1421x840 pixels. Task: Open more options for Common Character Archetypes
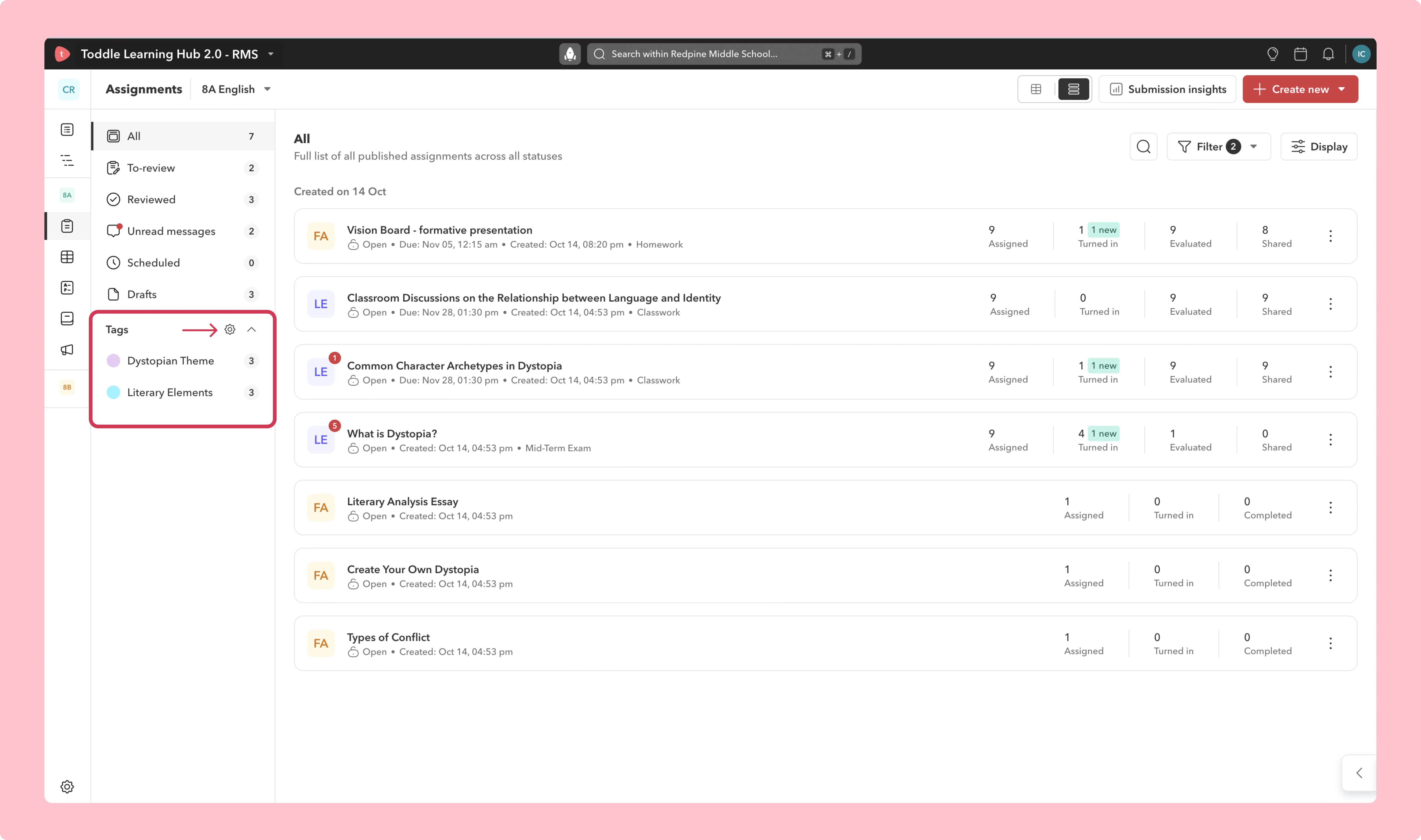point(1331,372)
